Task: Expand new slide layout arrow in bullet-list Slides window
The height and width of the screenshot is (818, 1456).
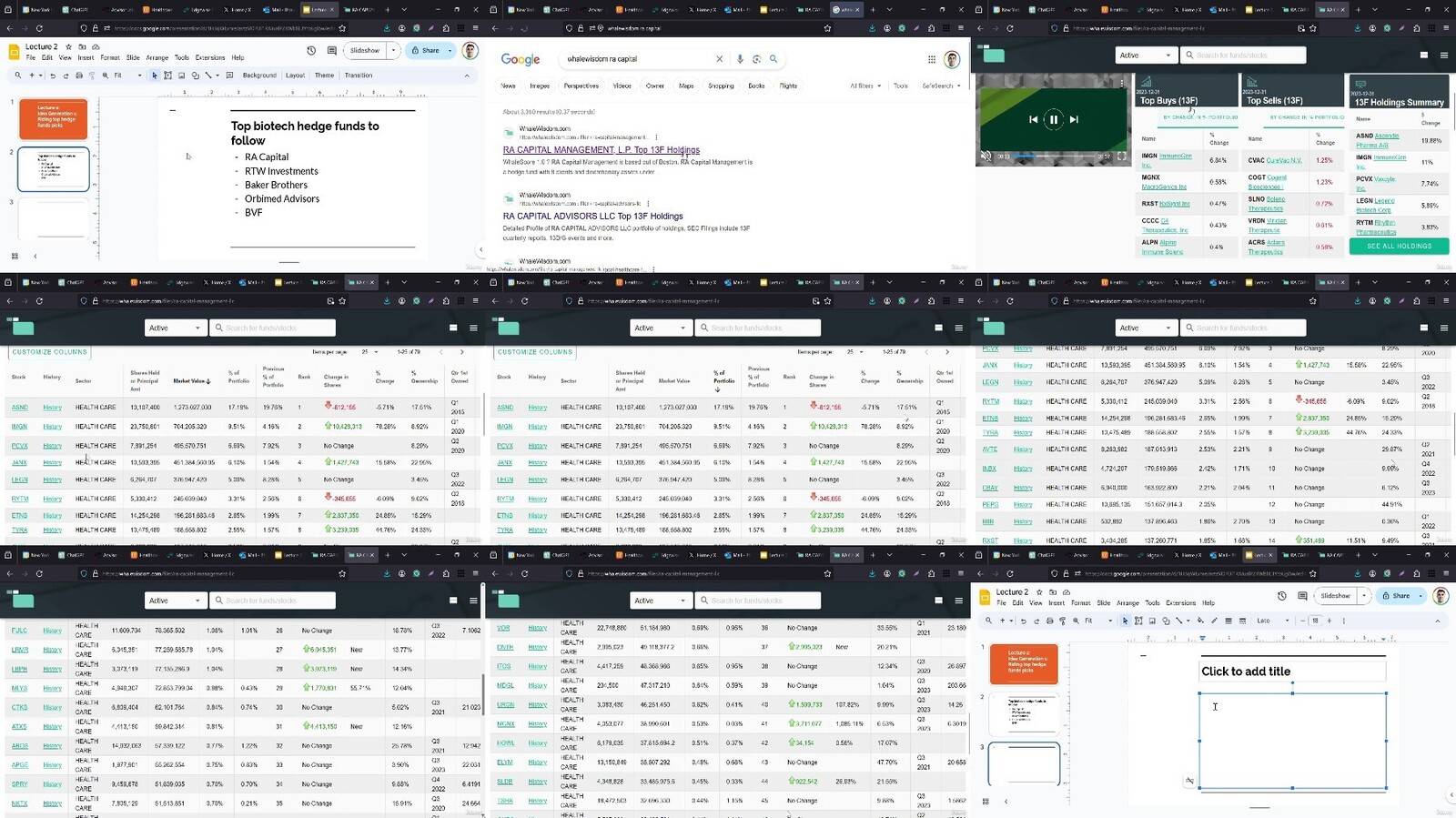Action: click(40, 76)
